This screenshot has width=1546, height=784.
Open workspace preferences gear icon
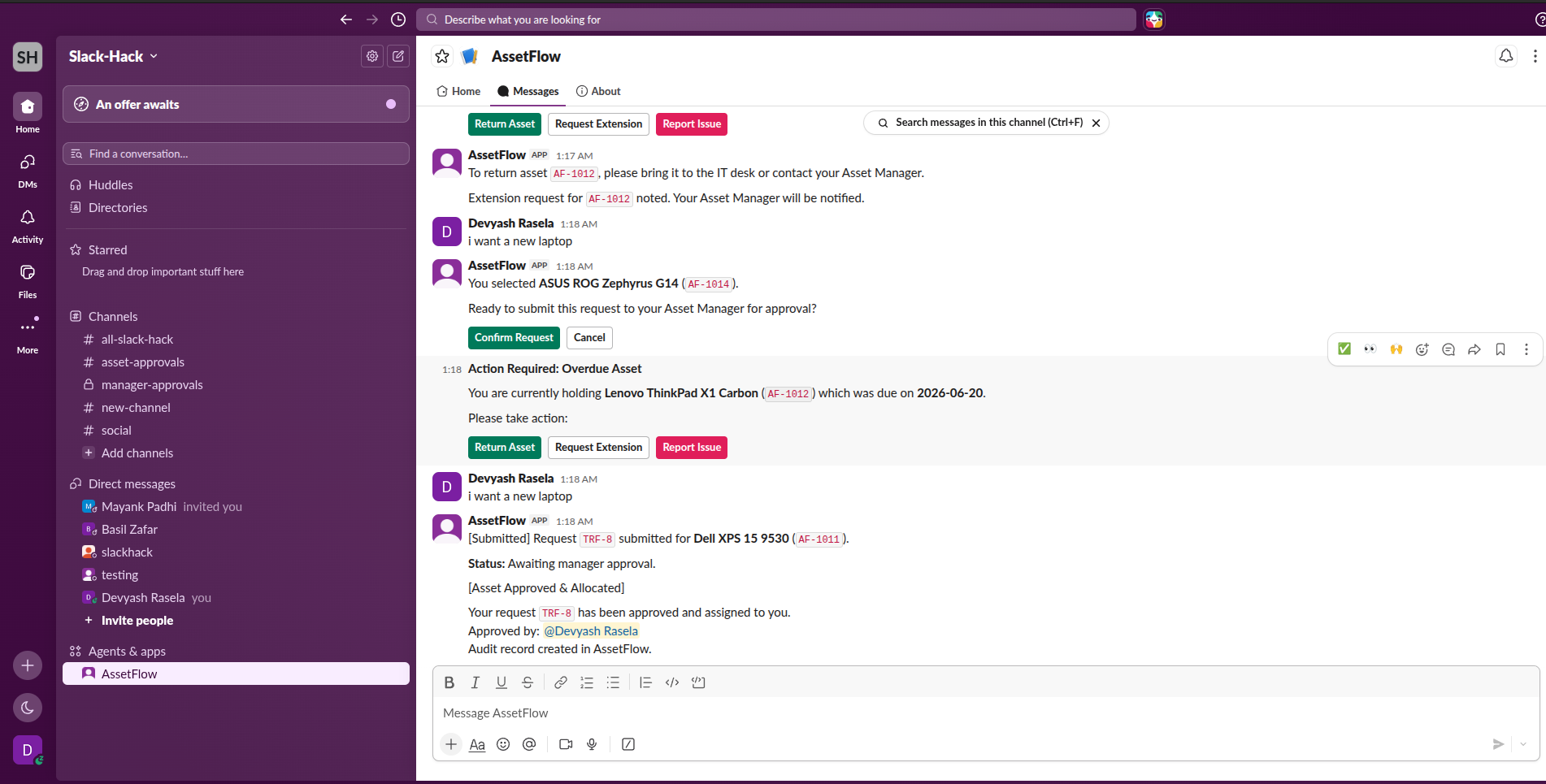pos(372,56)
